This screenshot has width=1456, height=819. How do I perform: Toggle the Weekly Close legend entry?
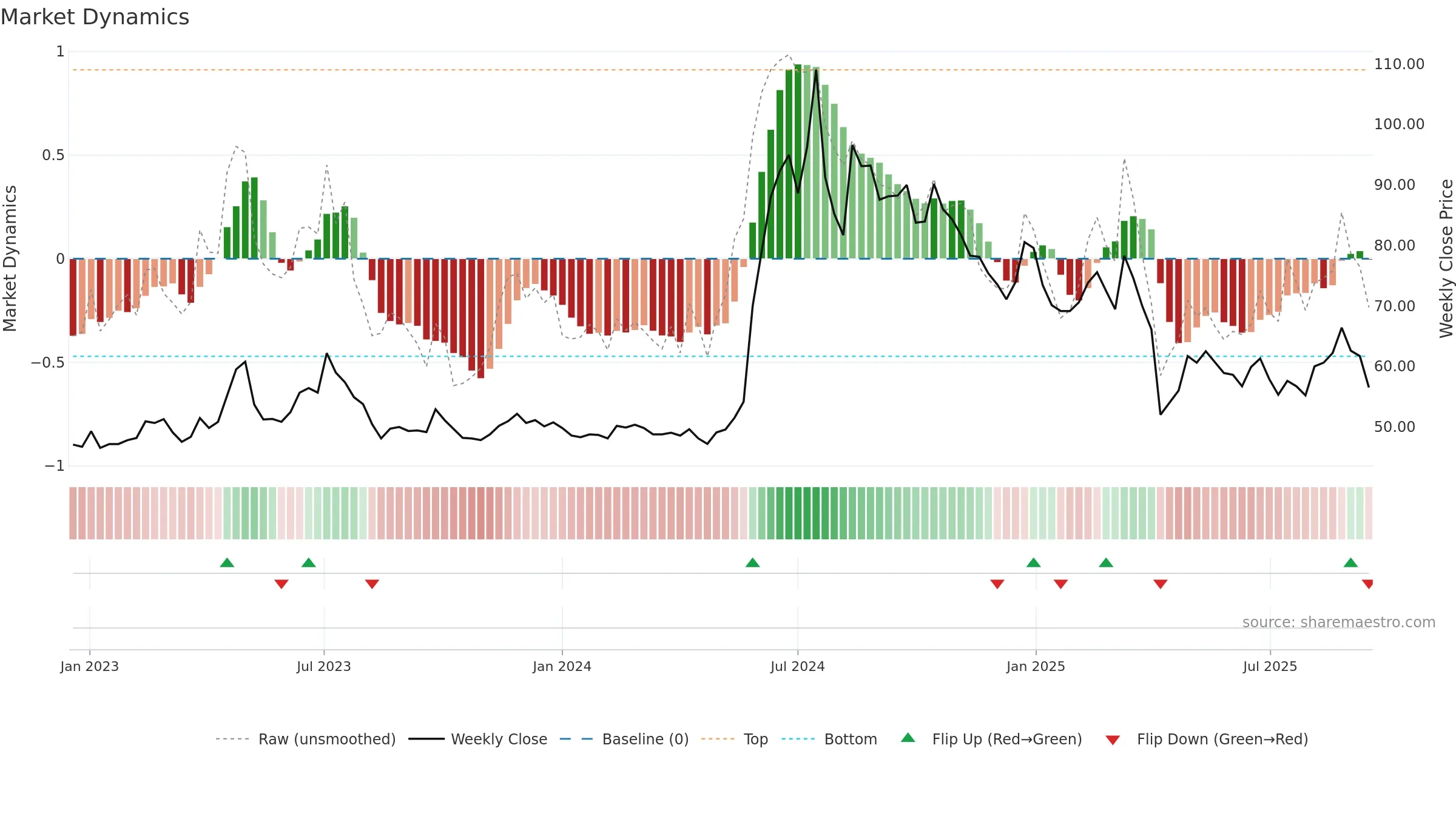tap(477, 739)
